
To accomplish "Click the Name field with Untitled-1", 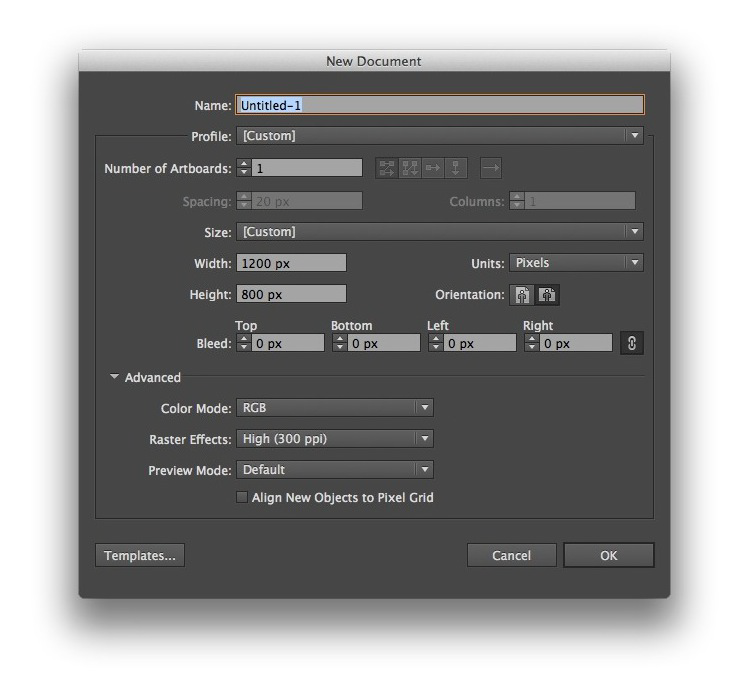I will click(x=439, y=105).
